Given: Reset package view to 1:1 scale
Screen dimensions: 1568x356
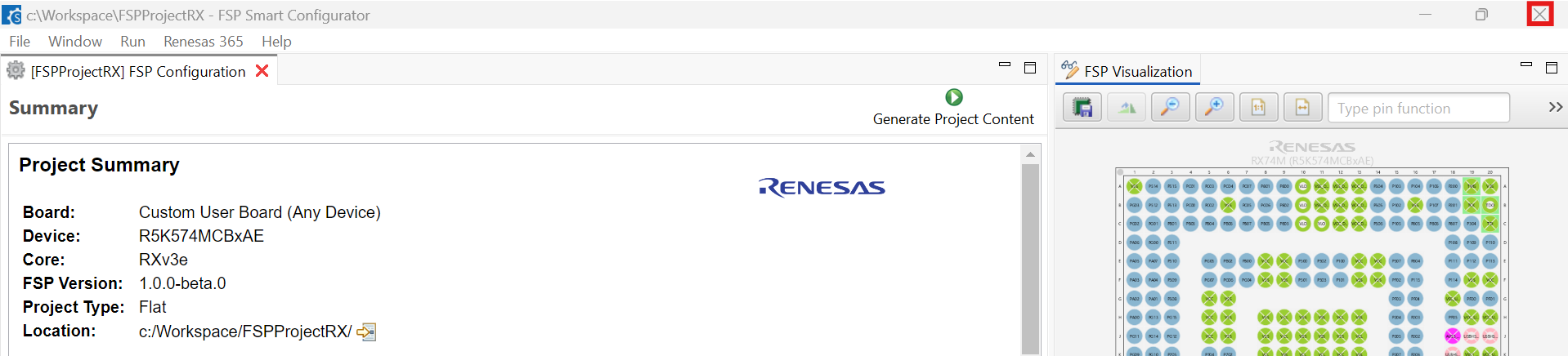Looking at the screenshot, I should [1259, 108].
